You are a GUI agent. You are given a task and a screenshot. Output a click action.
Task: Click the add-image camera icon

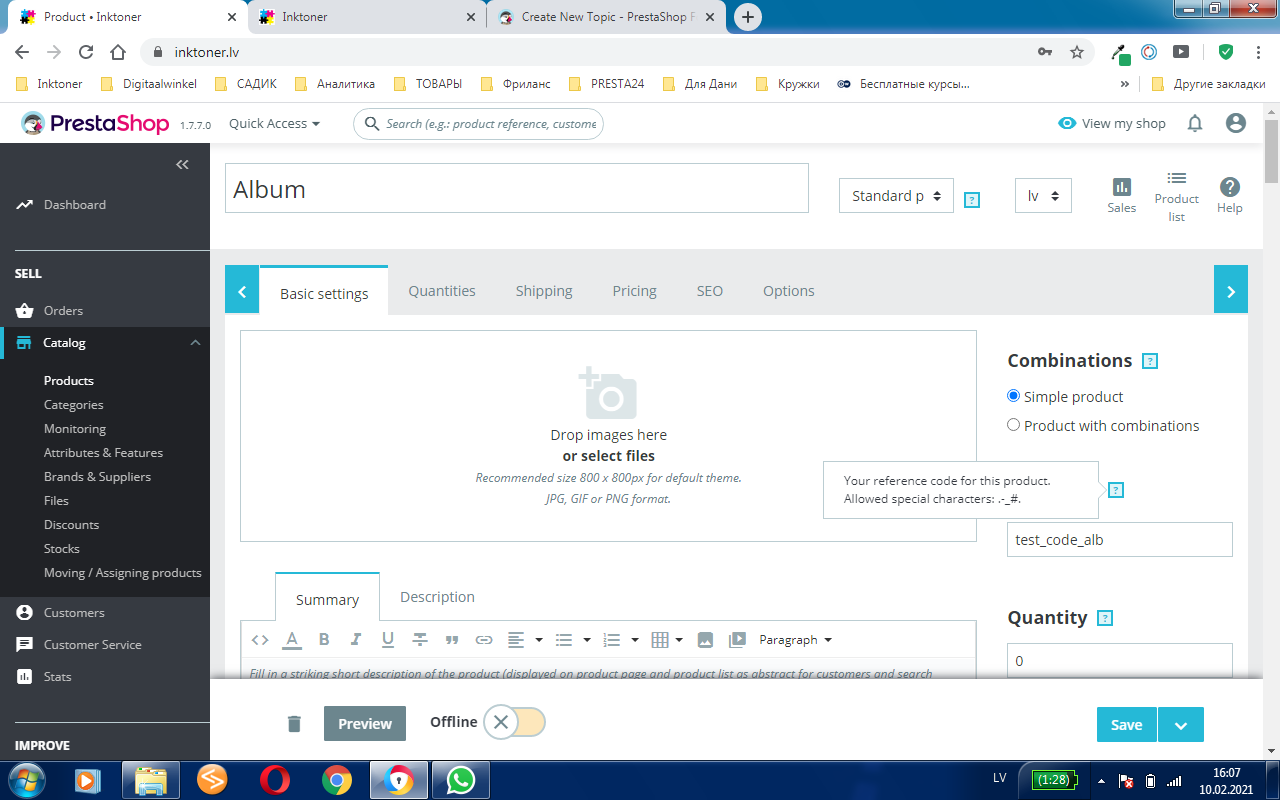tap(607, 392)
